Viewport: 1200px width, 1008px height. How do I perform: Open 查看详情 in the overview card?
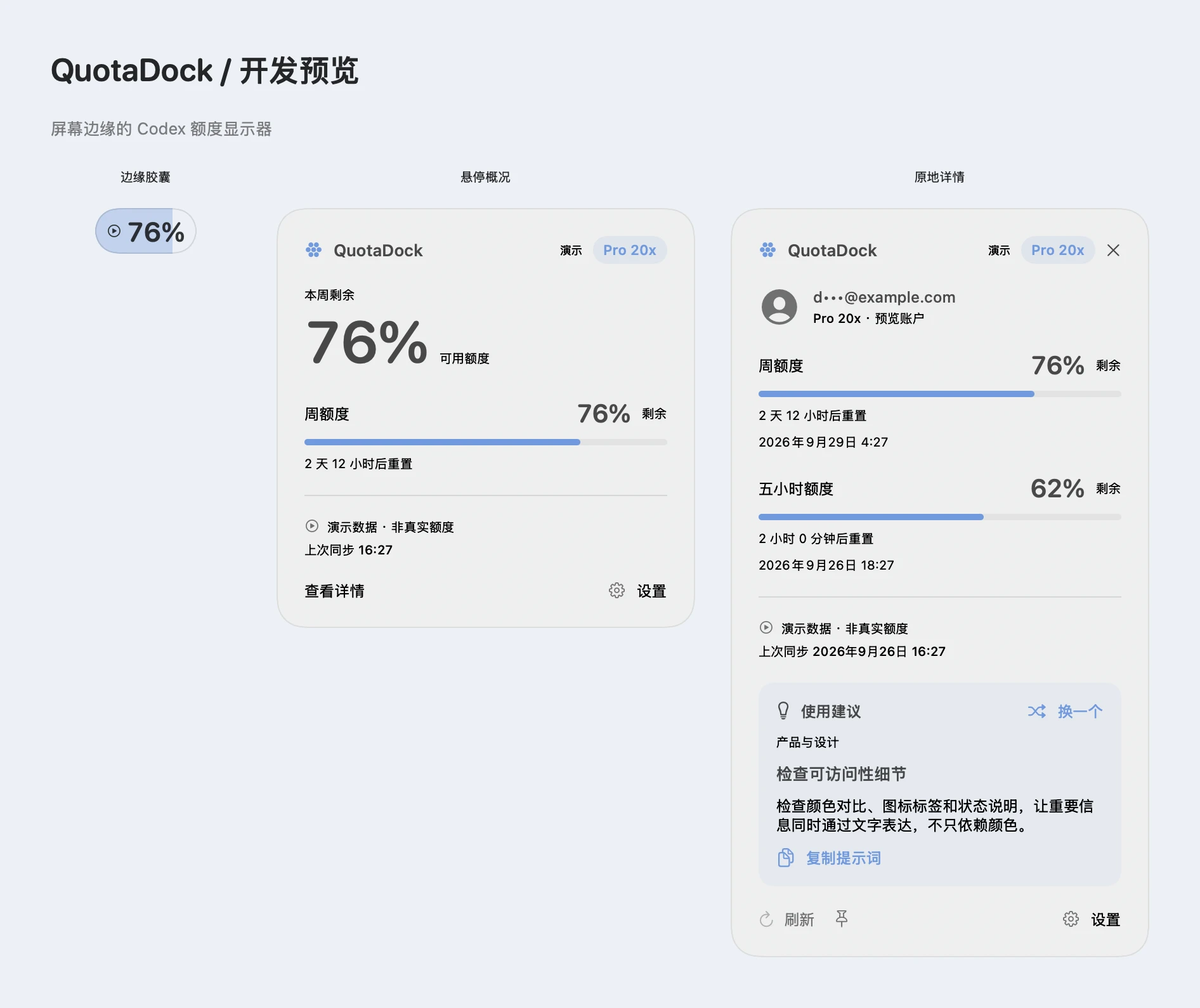coord(334,591)
